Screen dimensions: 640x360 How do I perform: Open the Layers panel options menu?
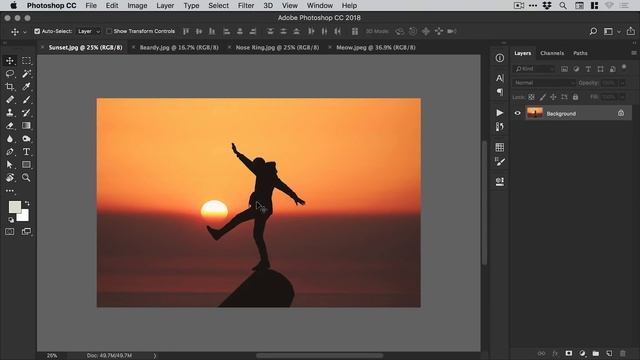633,53
